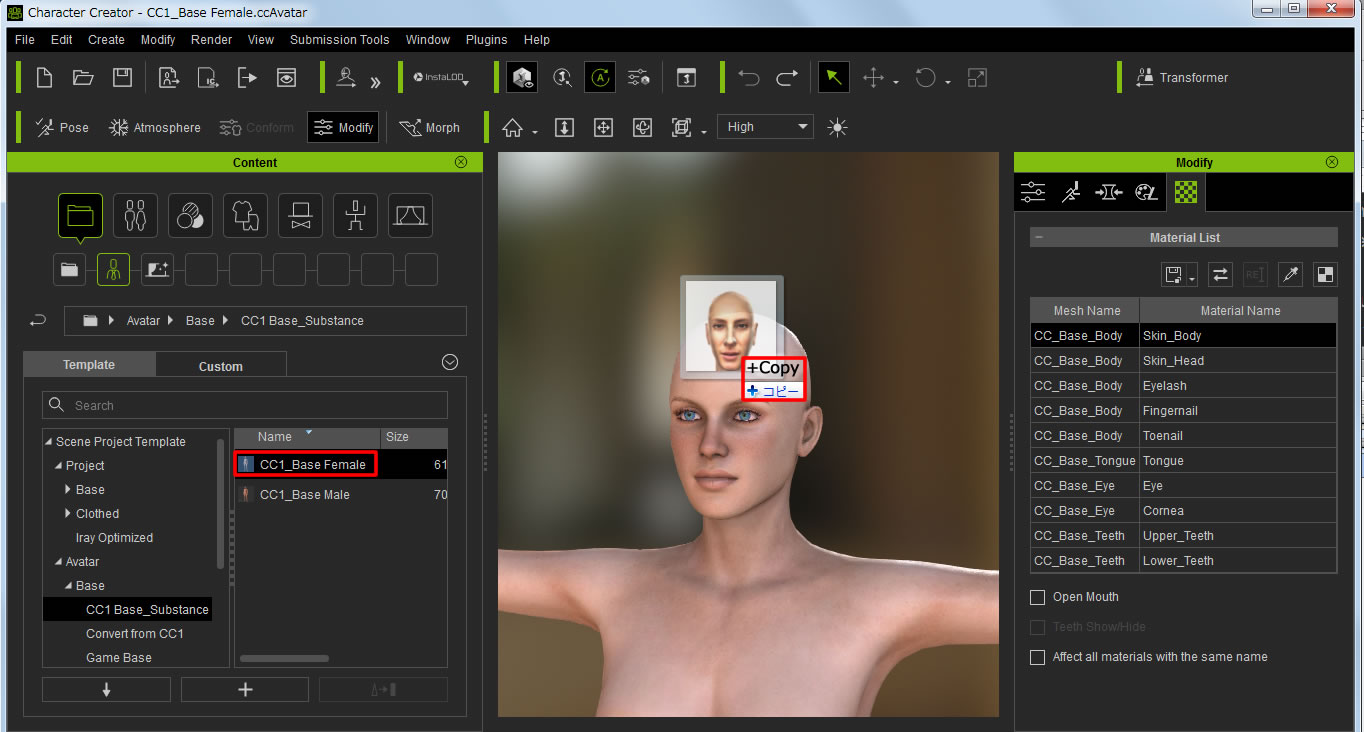
Task: Click the plus add button
Action: click(245, 690)
